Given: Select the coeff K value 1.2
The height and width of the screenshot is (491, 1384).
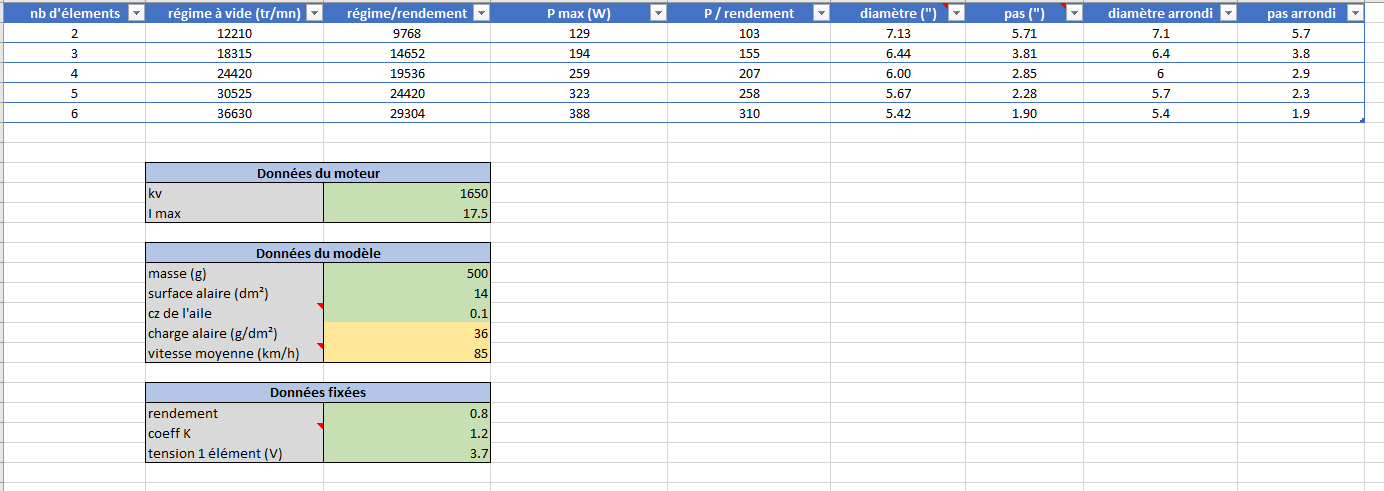Looking at the screenshot, I should point(407,433).
